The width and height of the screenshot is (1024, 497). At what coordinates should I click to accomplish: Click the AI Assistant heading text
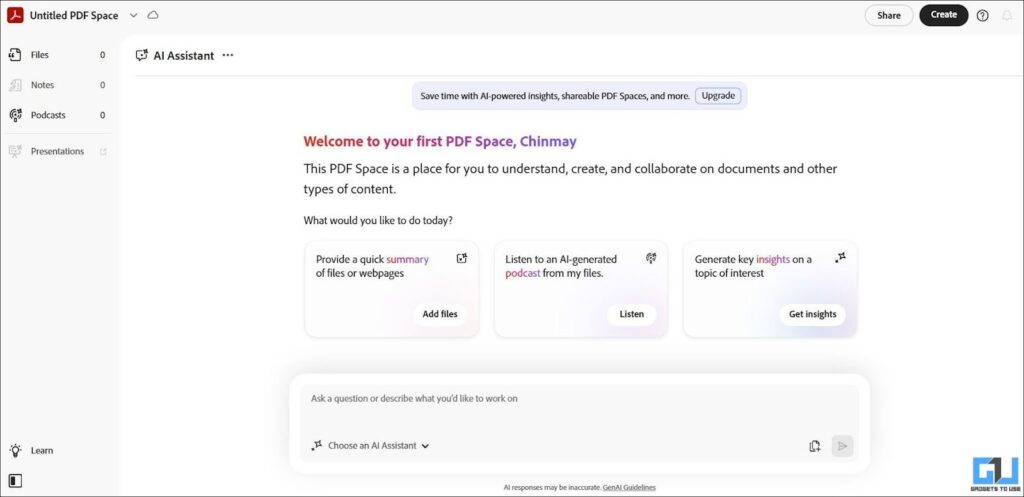(184, 56)
